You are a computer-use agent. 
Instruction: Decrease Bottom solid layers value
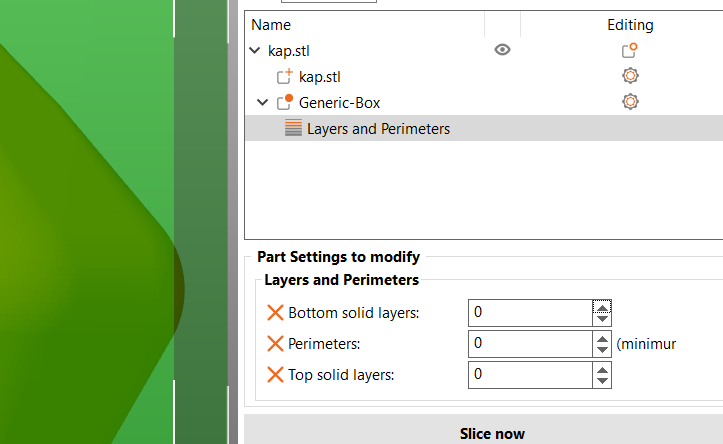(602, 319)
